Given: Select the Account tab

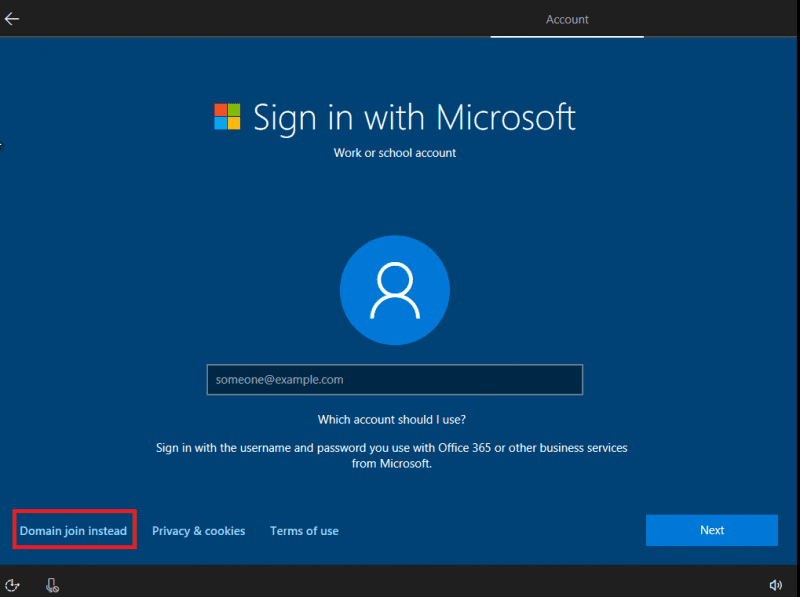Looking at the screenshot, I should (567, 19).
